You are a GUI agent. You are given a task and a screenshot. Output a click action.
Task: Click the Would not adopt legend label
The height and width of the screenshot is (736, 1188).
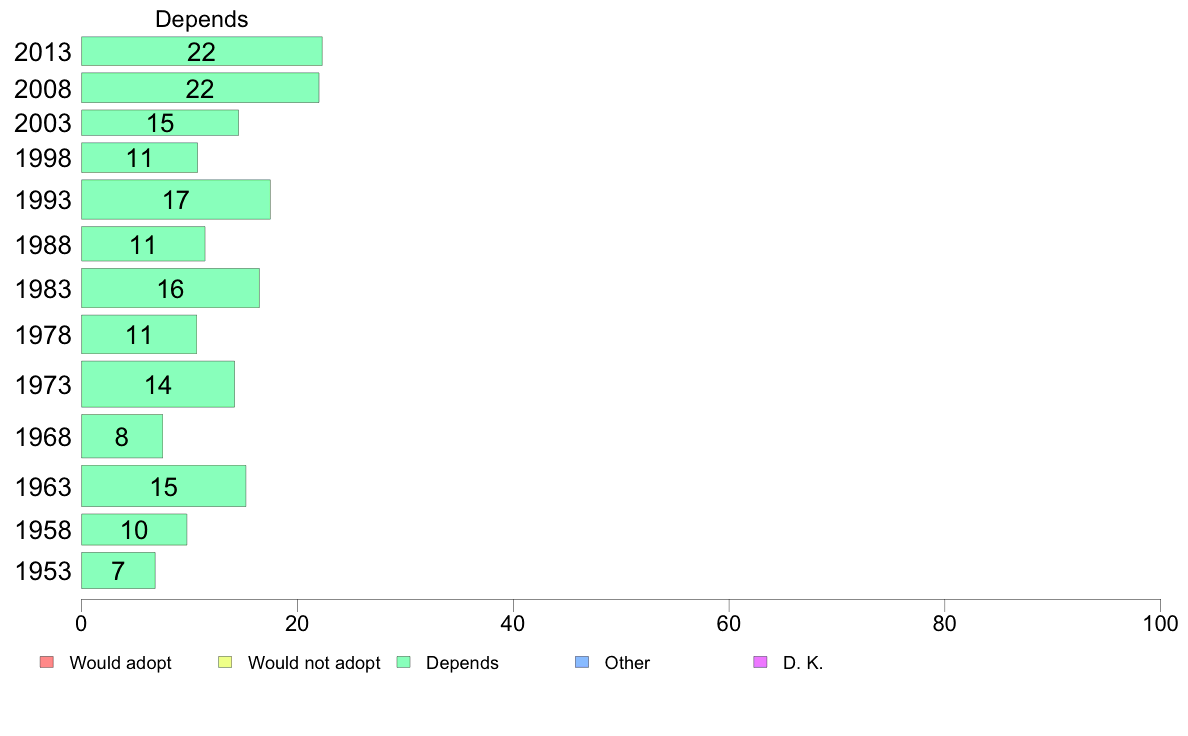tap(314, 662)
